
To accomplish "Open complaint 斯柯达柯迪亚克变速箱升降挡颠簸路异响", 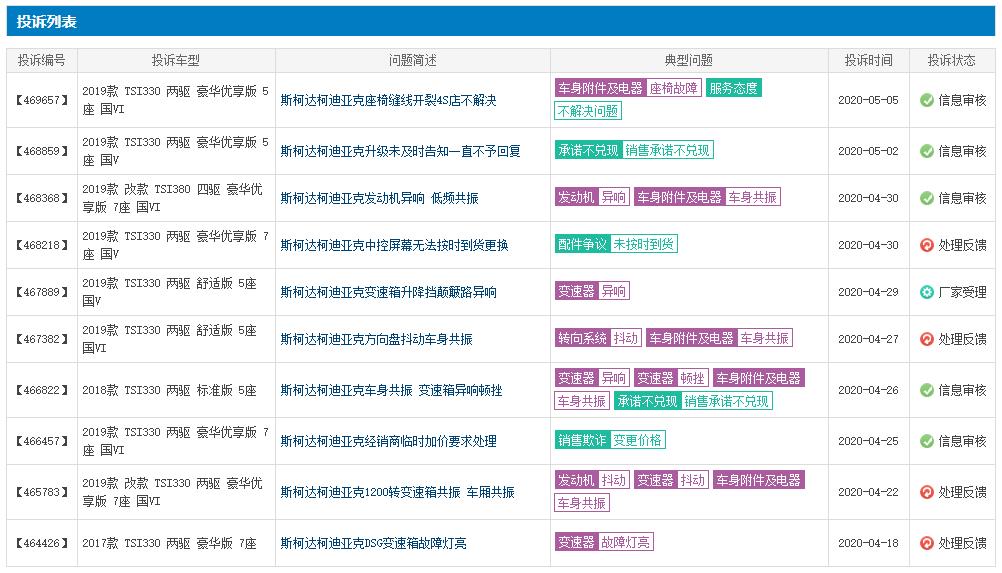I will [389, 293].
